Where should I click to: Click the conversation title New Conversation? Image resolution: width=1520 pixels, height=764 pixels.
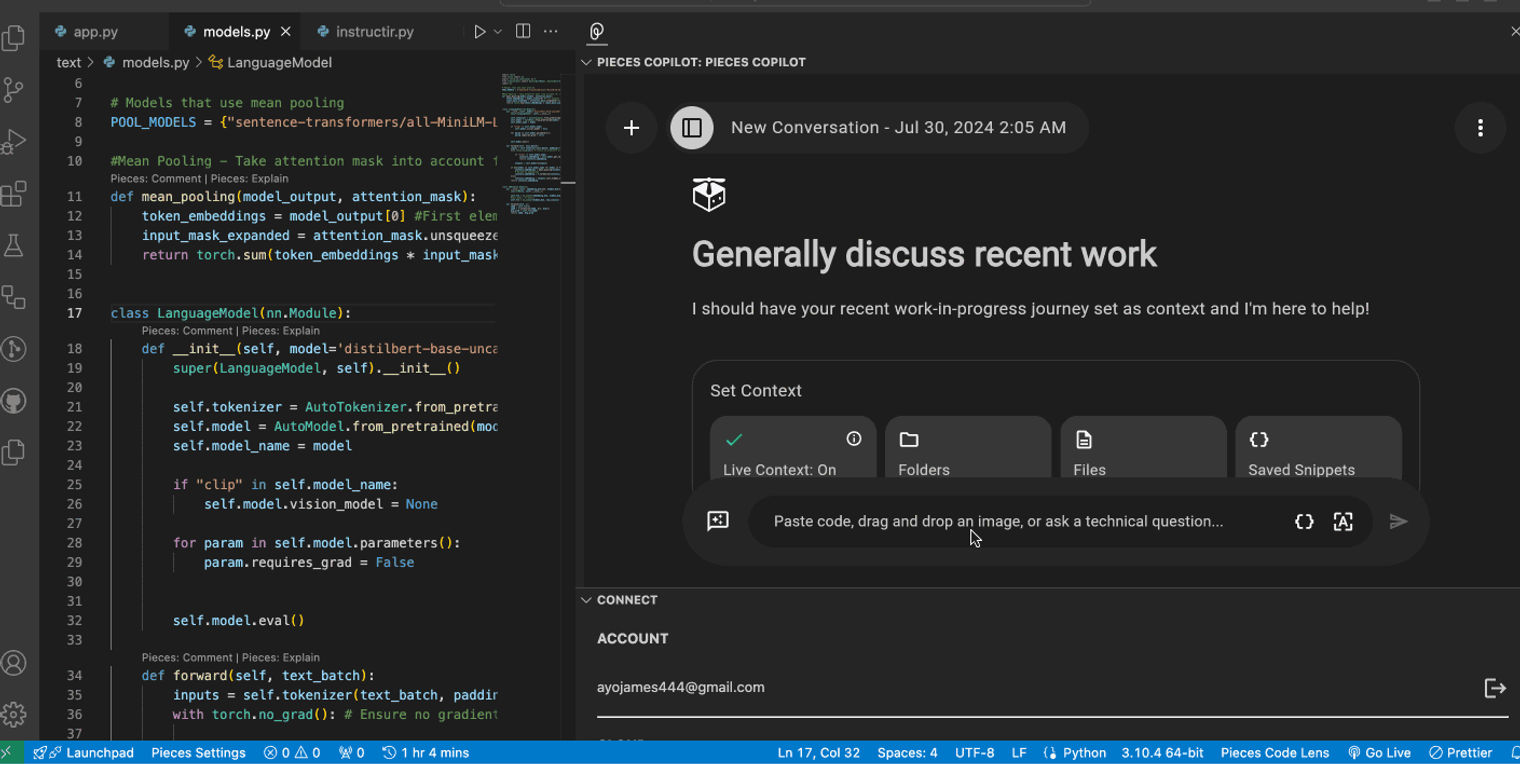[898, 128]
